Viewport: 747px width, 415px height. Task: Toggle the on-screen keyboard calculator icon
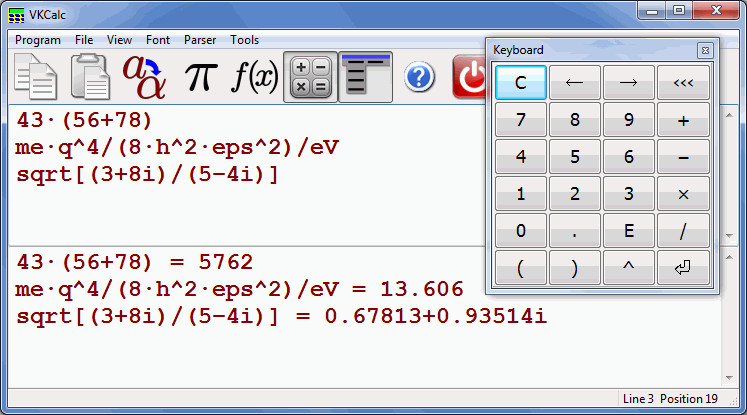point(311,77)
